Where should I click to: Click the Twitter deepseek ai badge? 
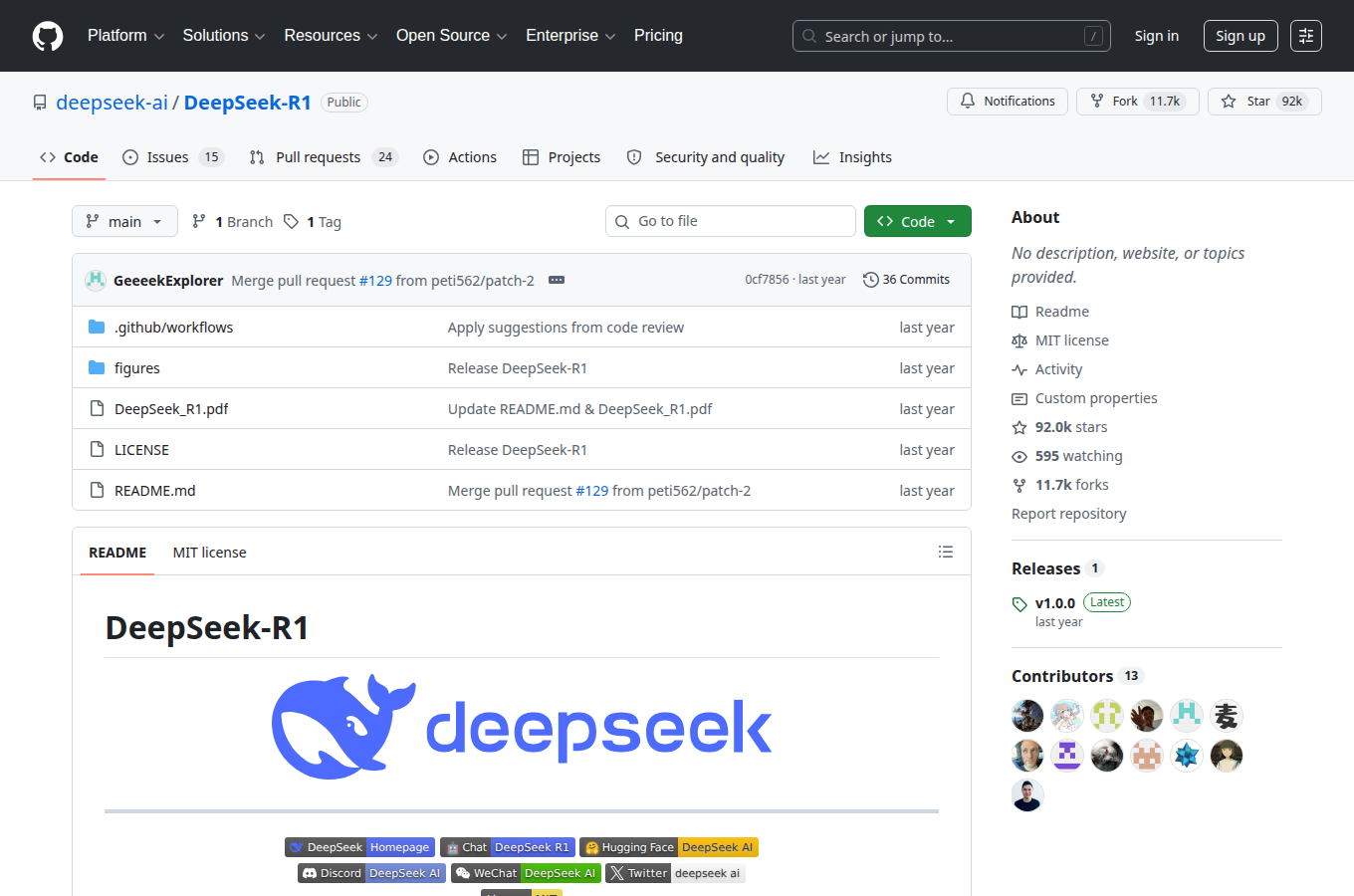(675, 873)
